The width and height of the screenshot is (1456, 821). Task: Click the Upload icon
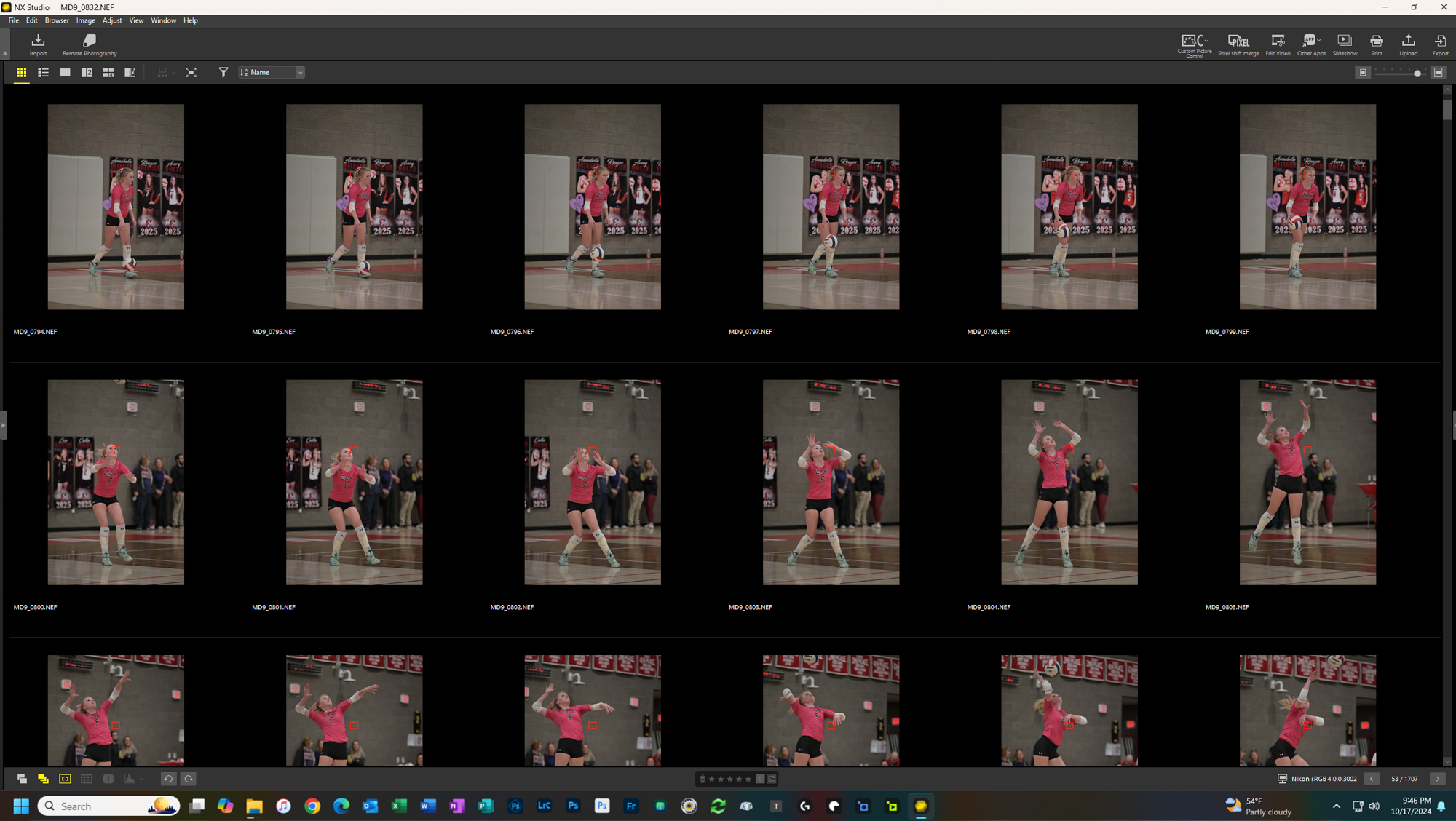(1409, 45)
